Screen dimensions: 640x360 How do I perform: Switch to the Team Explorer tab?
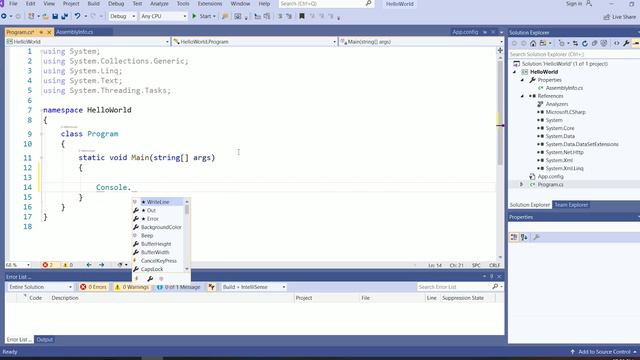[x=571, y=205]
